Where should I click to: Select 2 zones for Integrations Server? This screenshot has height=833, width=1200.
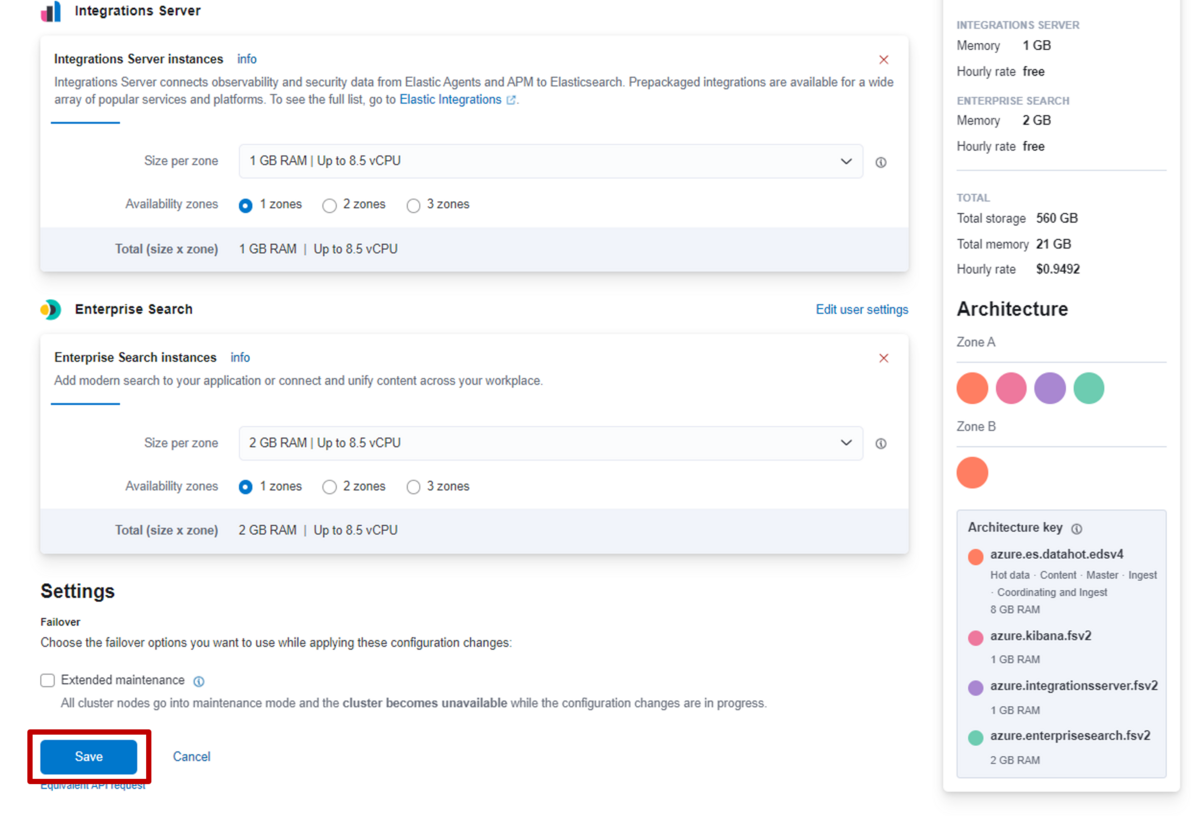point(329,205)
